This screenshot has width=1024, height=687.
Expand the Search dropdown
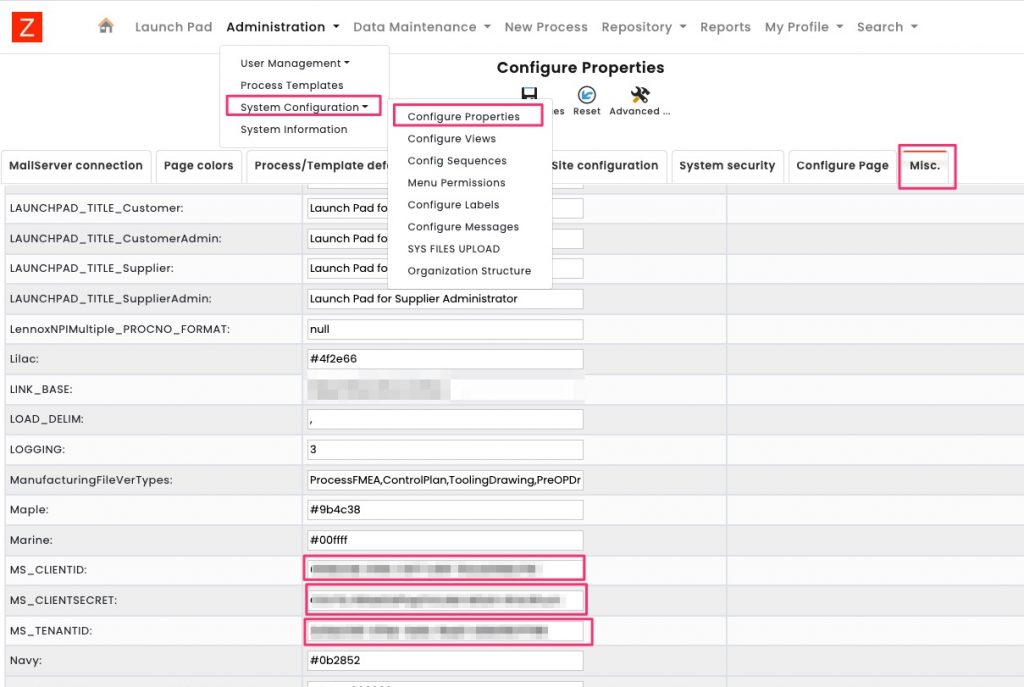point(888,27)
